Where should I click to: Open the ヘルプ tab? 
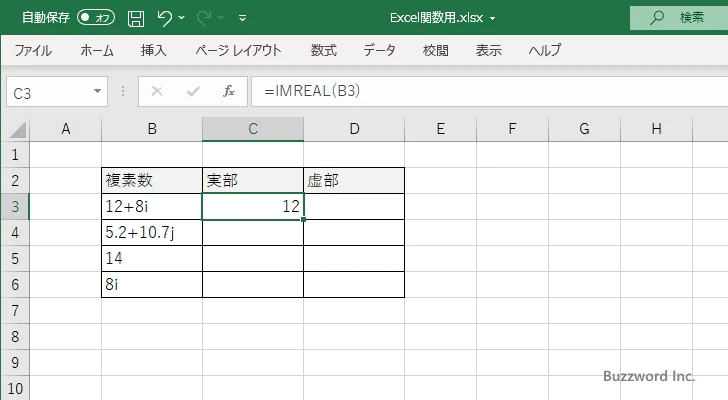pos(545,50)
